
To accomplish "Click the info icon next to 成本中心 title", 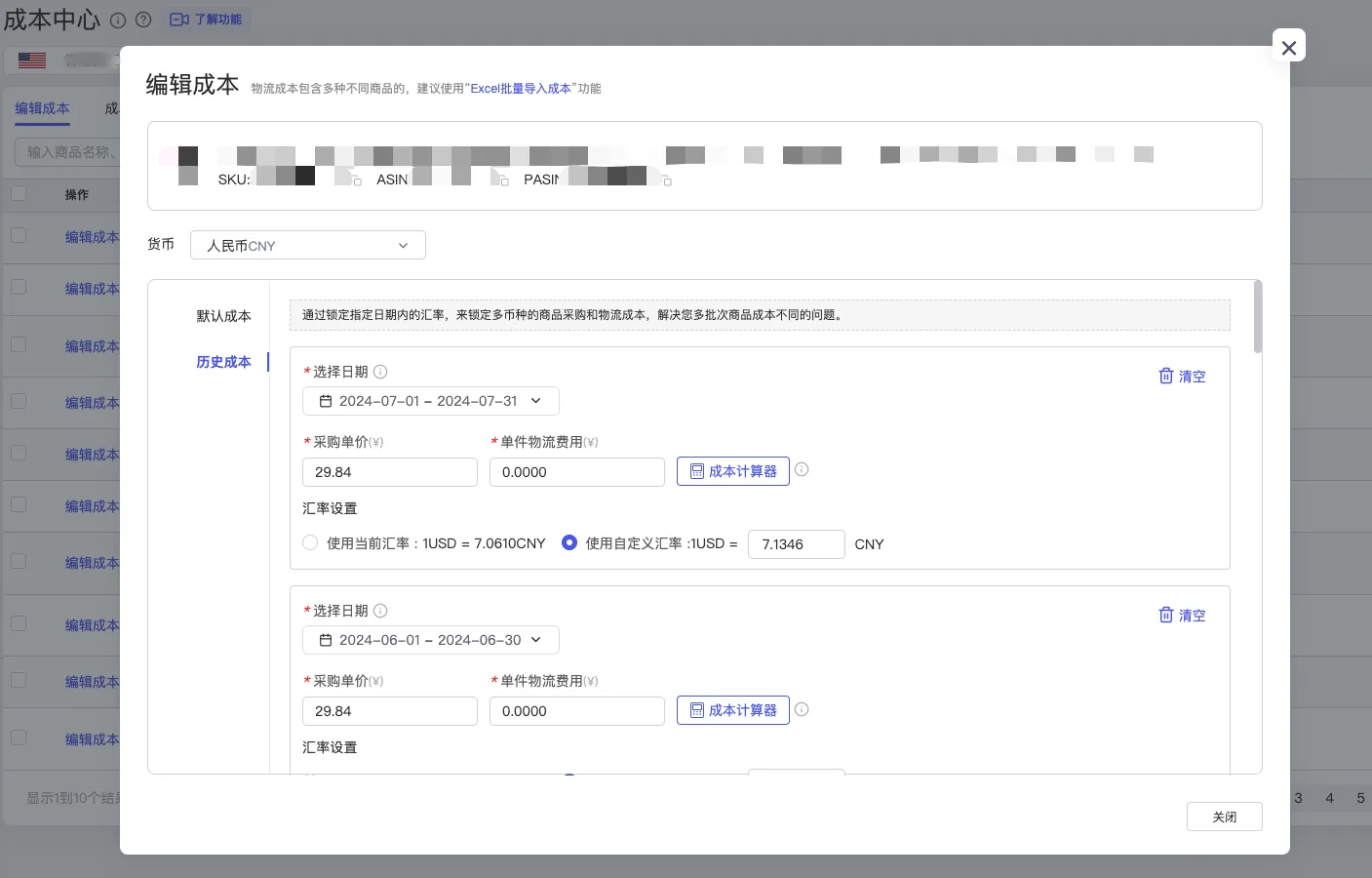I will click(x=118, y=20).
